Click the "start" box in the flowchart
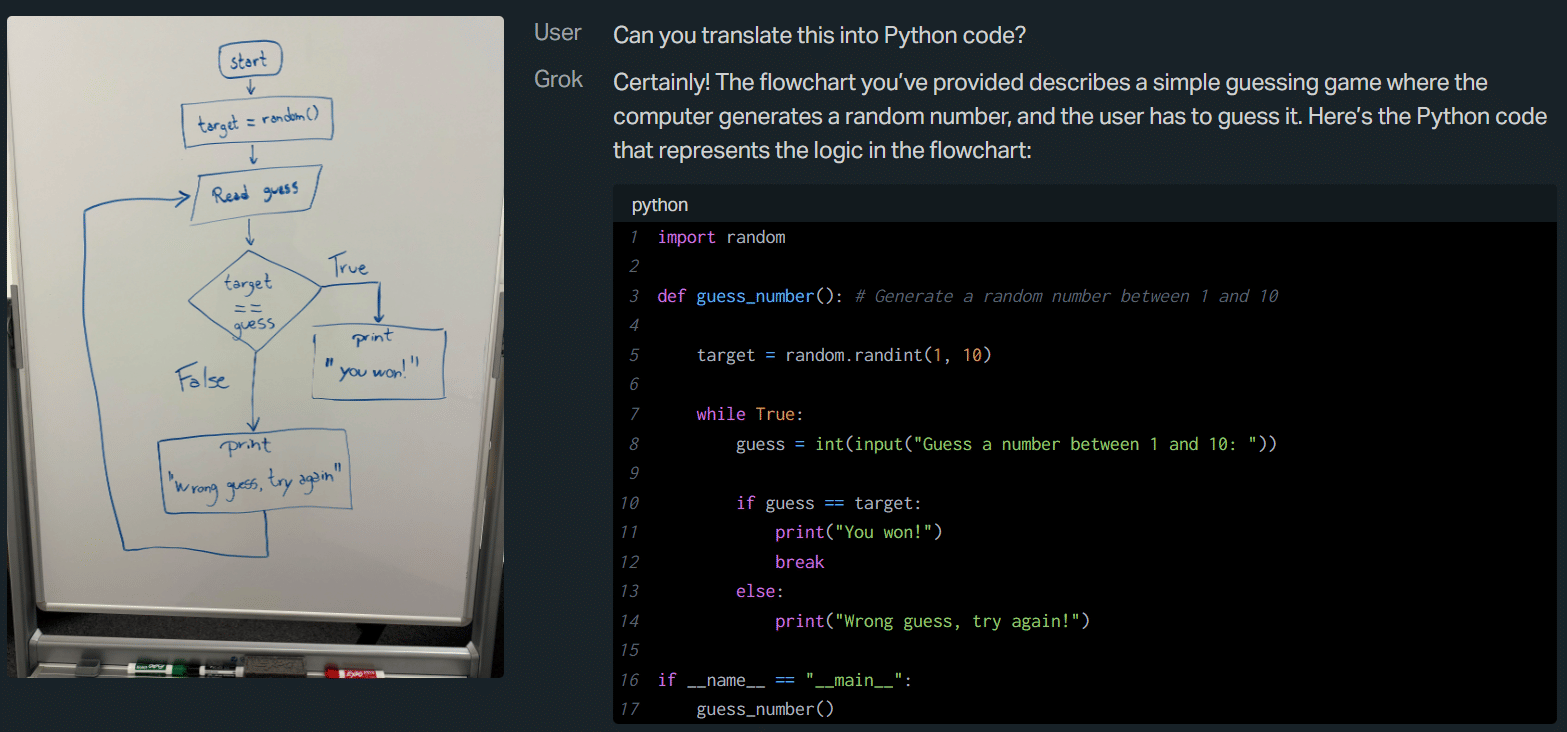The width and height of the screenshot is (1567, 732). pyautogui.click(x=250, y=62)
